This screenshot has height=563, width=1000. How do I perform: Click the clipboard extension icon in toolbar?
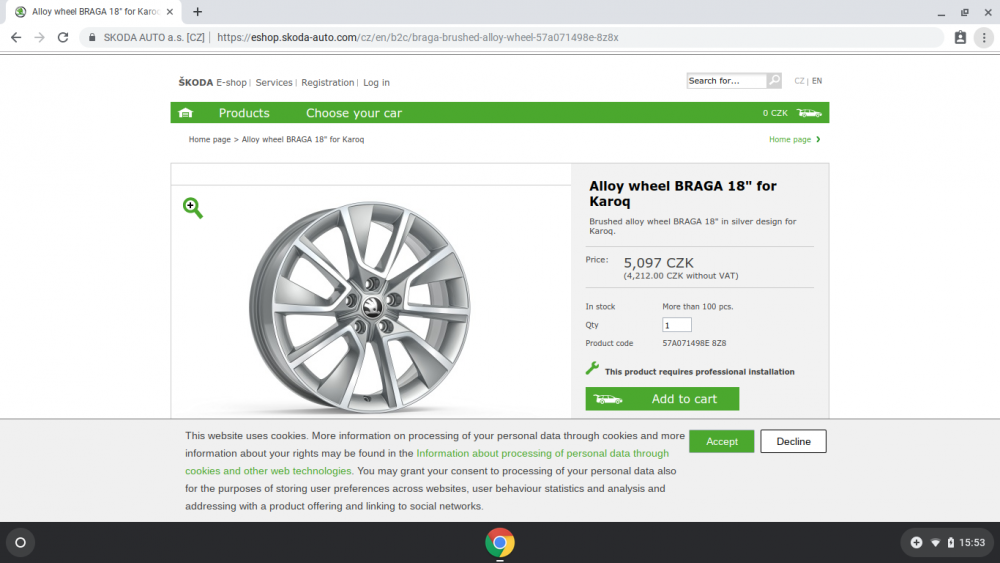960,38
